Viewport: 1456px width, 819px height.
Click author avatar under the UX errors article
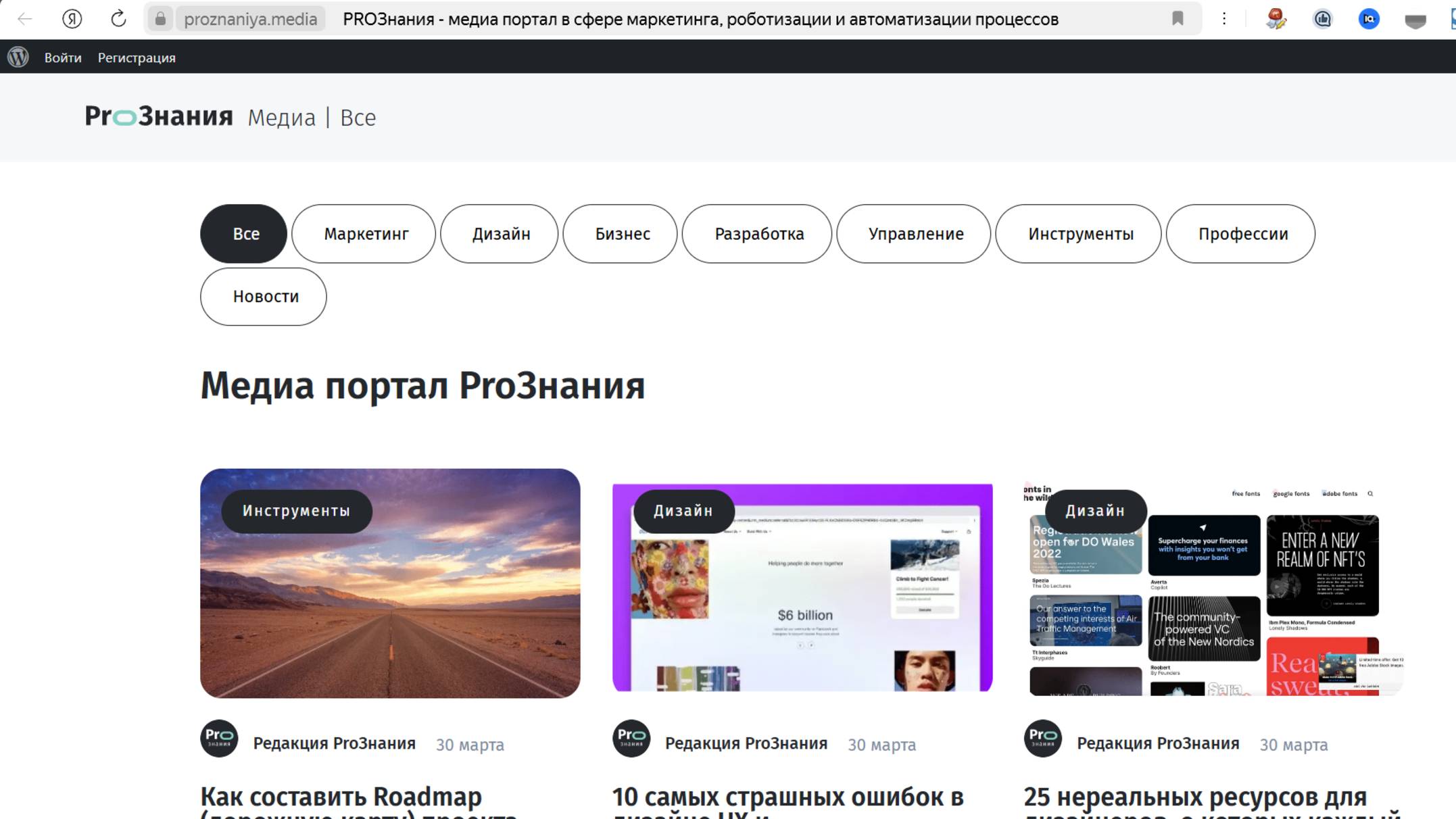631,738
